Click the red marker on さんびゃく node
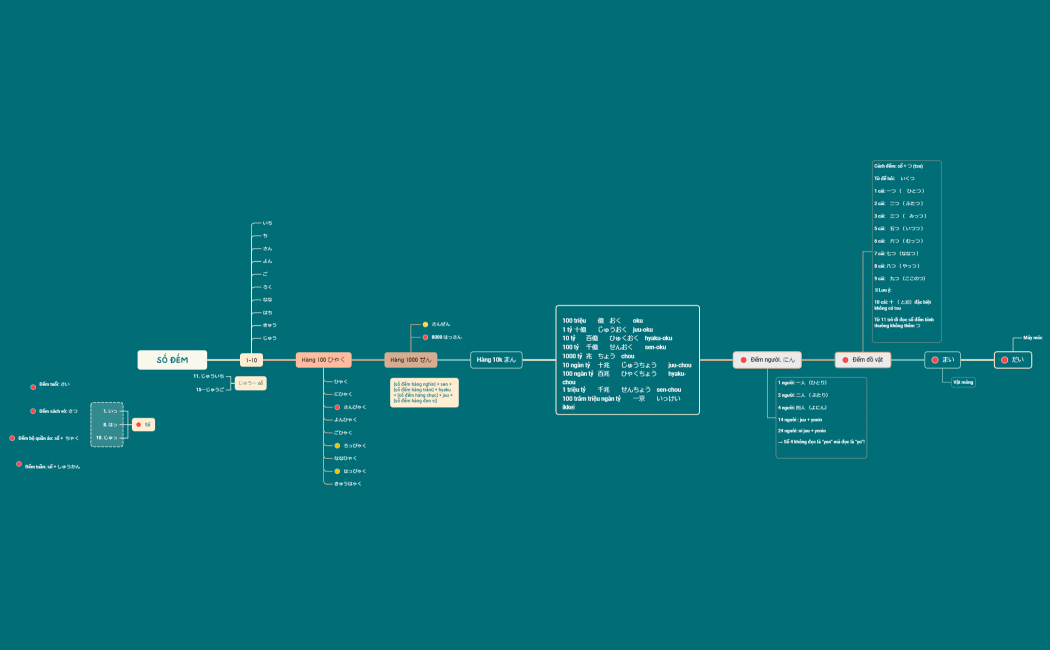 pos(338,407)
